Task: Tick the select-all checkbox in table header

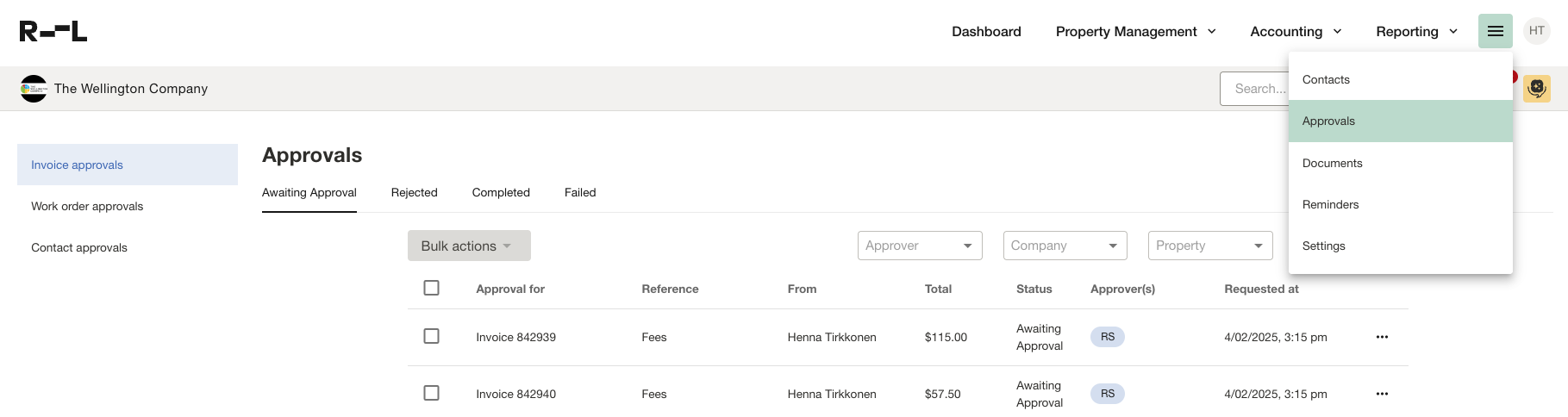Action: tap(432, 288)
